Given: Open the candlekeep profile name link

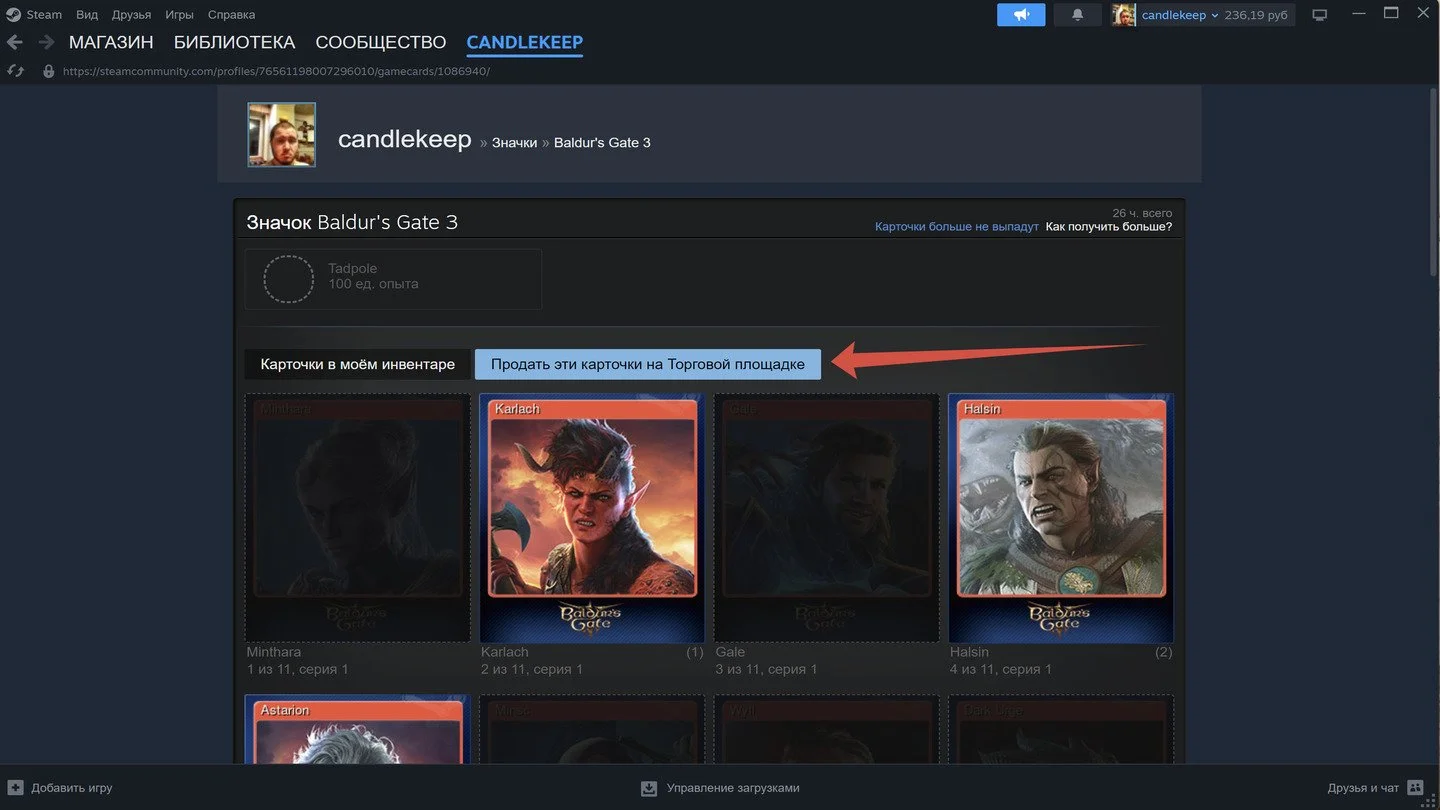Looking at the screenshot, I should pos(404,139).
